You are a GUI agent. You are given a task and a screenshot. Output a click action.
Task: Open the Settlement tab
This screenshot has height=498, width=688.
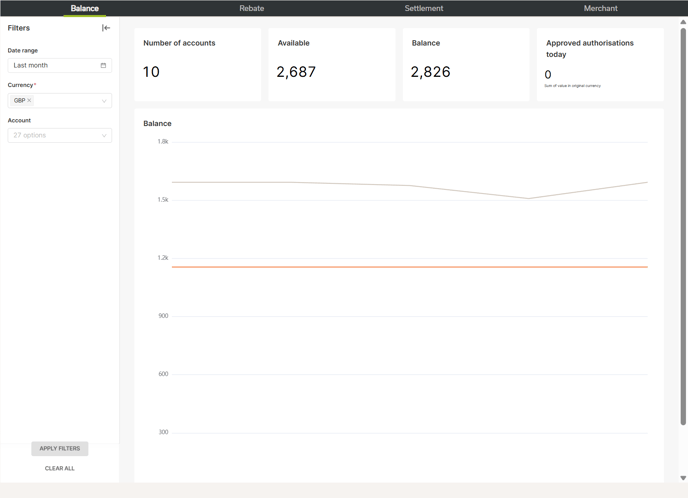click(424, 8)
